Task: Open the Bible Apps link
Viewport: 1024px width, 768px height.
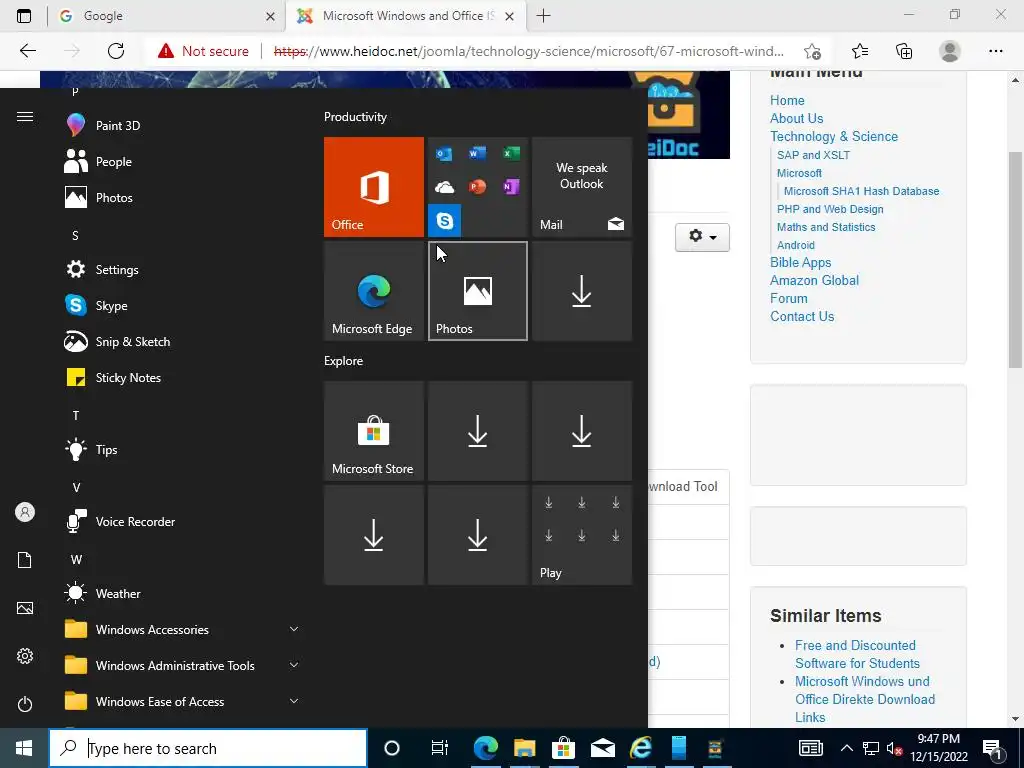Action: click(x=800, y=262)
